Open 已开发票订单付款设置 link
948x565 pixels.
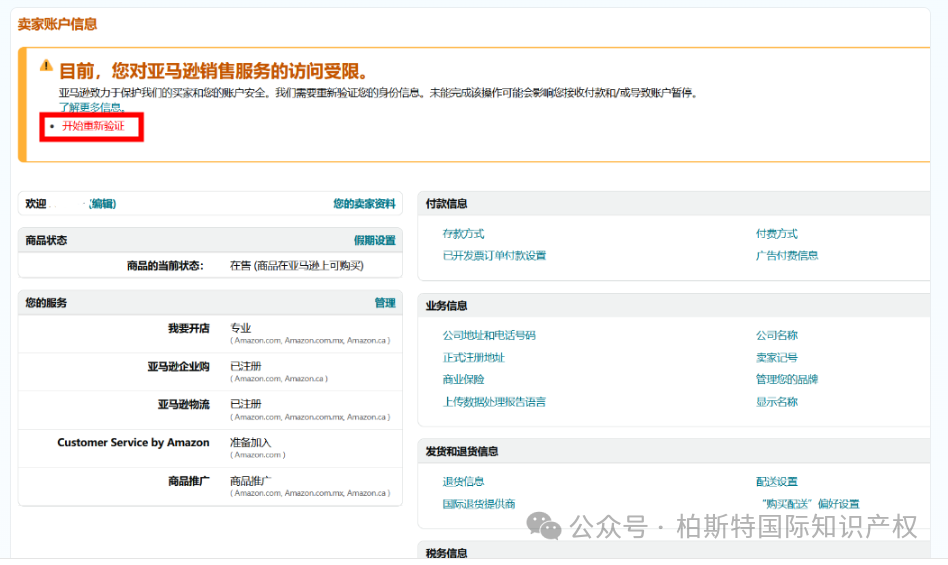494,256
